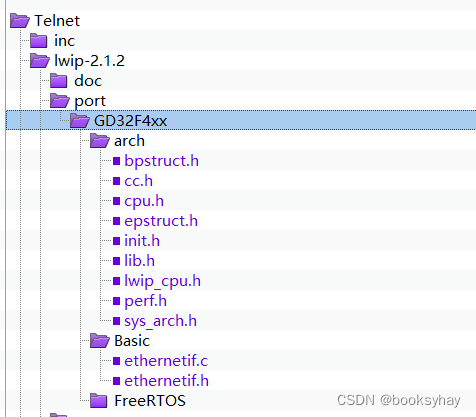Click the lwip-2.1.2 folder icon

tap(40, 61)
